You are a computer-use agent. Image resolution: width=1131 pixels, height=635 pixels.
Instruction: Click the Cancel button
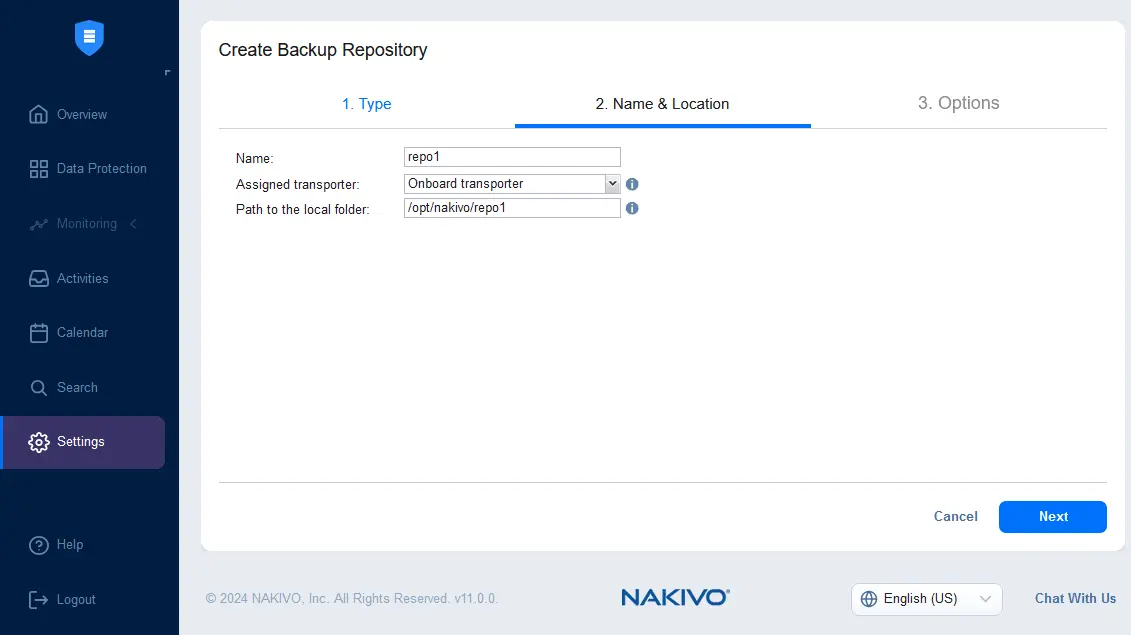pyautogui.click(x=956, y=517)
